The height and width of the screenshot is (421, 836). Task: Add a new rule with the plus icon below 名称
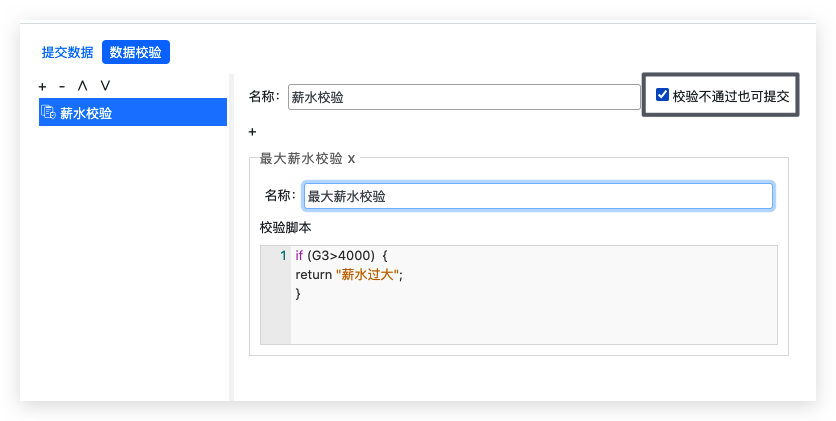click(252, 132)
